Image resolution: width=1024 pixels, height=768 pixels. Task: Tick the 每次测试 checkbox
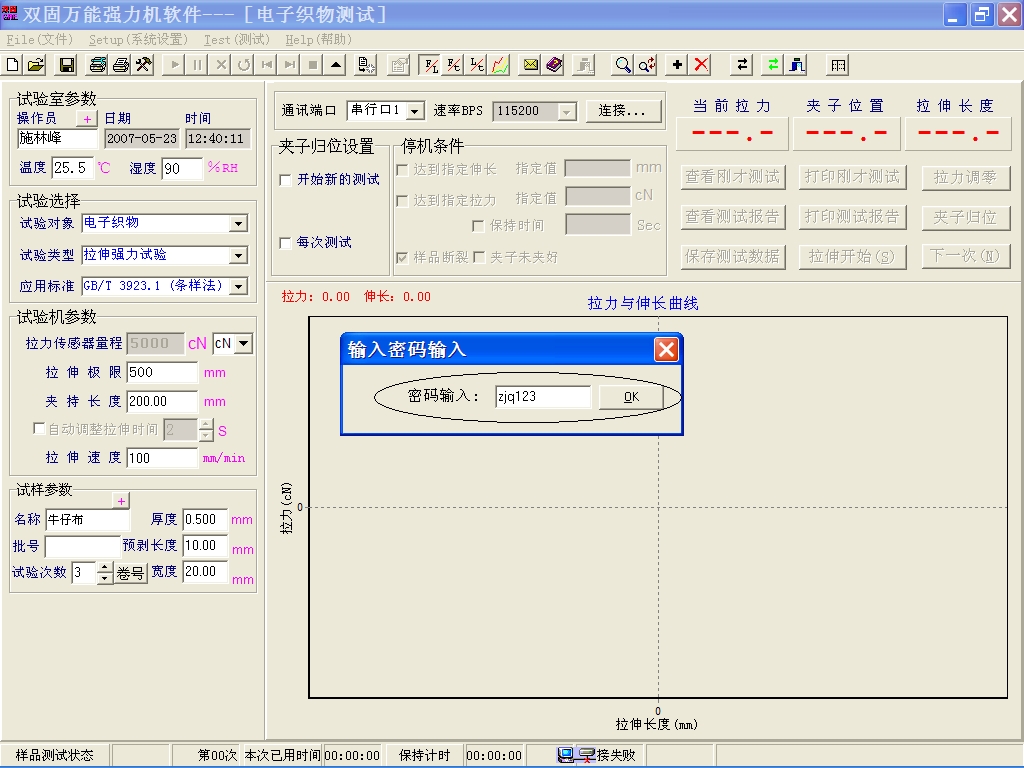pos(286,243)
